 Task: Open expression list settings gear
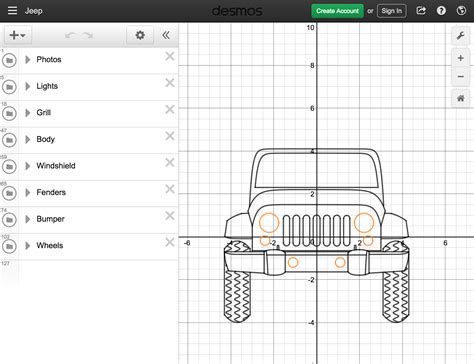coord(140,35)
